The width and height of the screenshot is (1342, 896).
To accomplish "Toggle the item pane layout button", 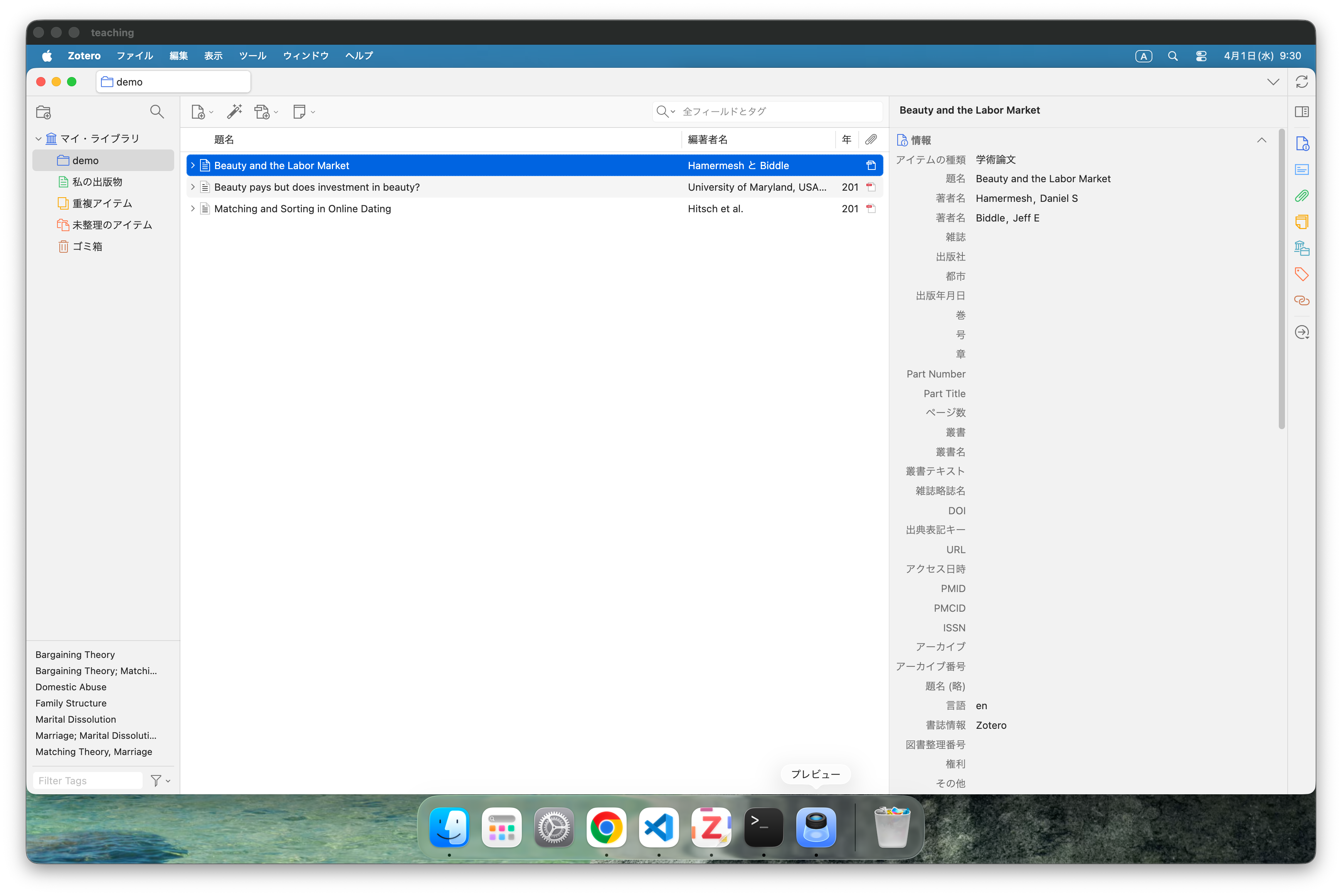I will click(x=1302, y=111).
